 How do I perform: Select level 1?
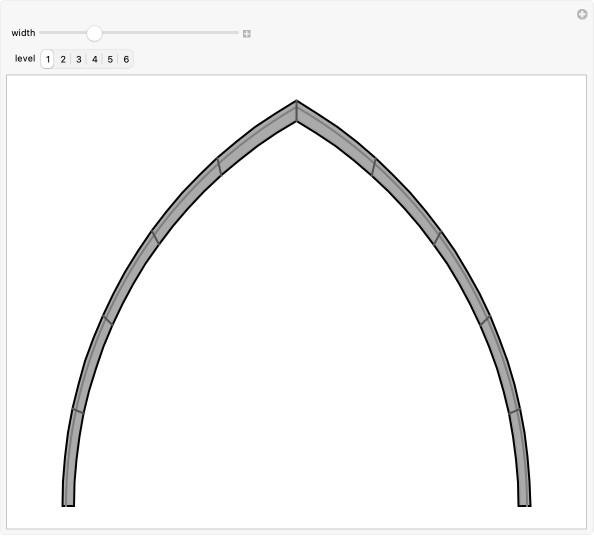click(x=47, y=59)
